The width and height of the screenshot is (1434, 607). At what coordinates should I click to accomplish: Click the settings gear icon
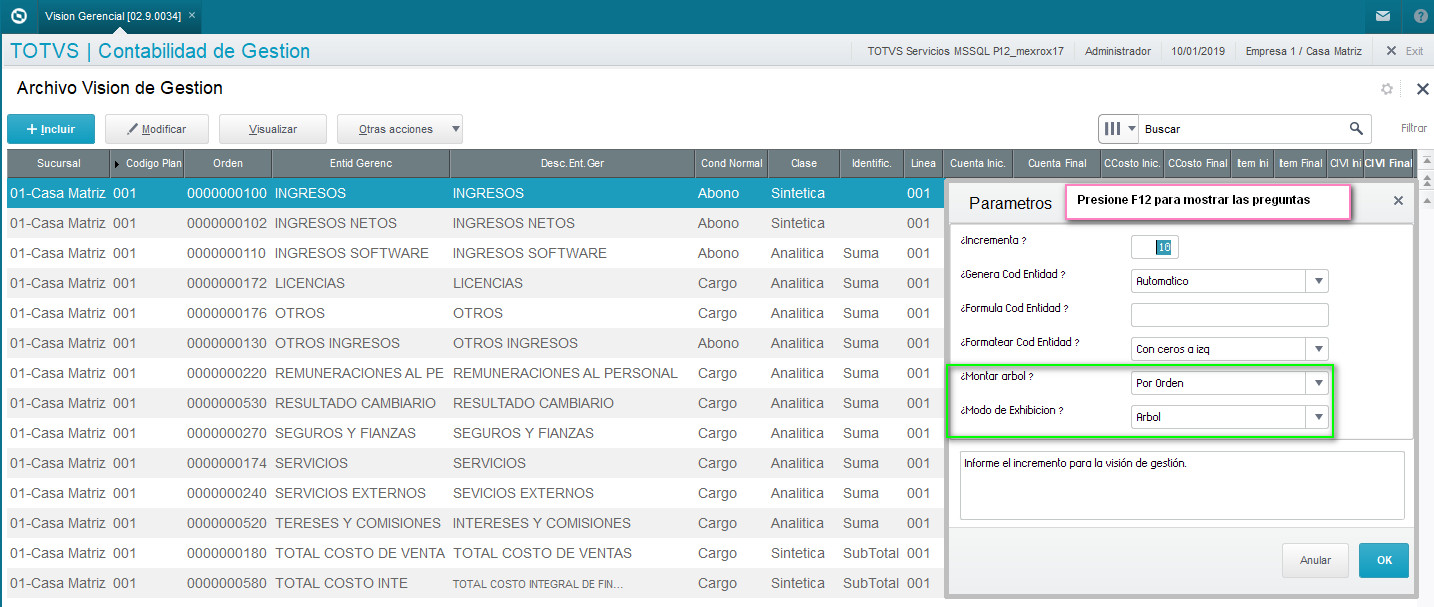[x=1387, y=89]
